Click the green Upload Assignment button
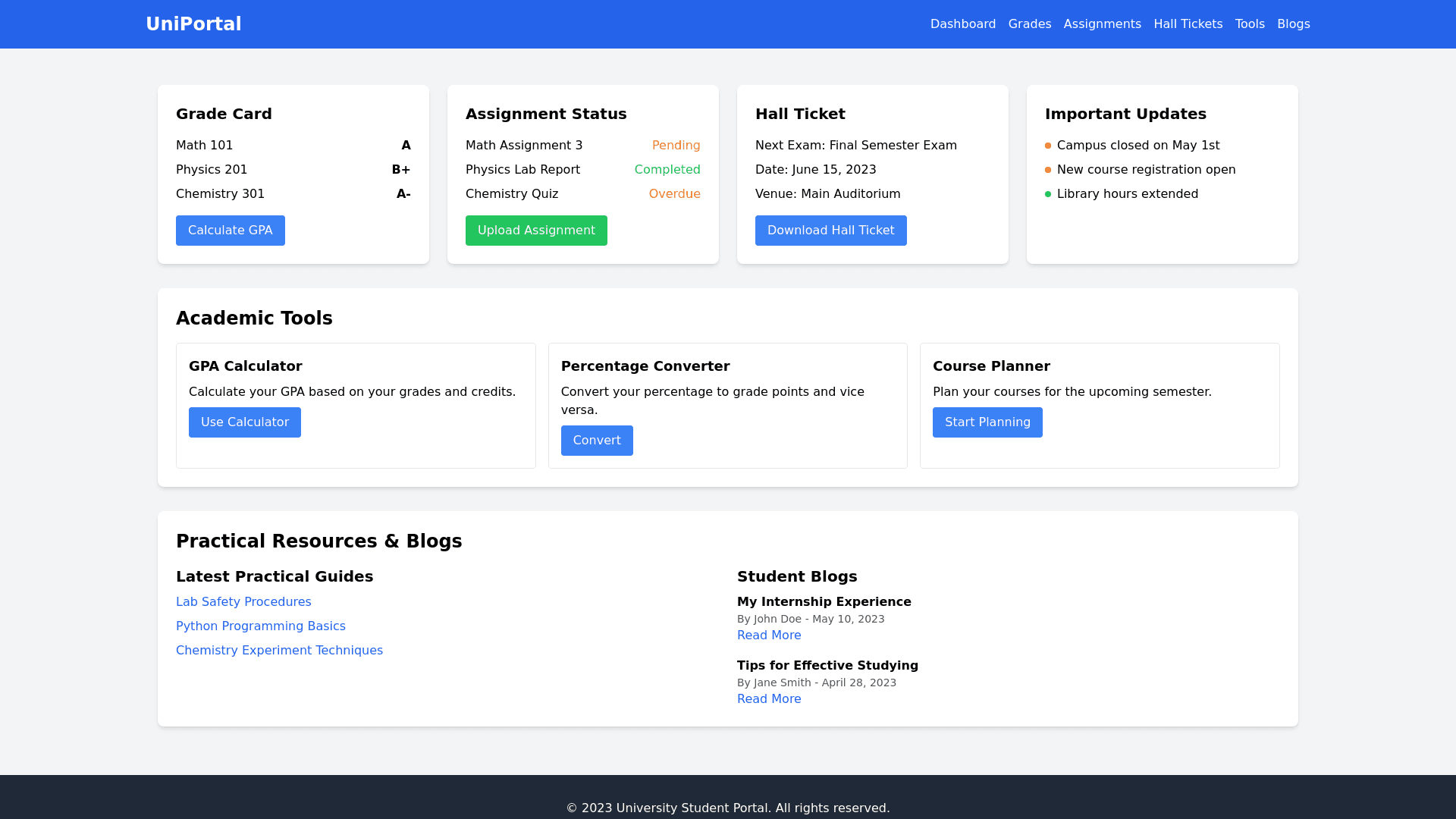This screenshot has width=1456, height=819. tap(536, 231)
